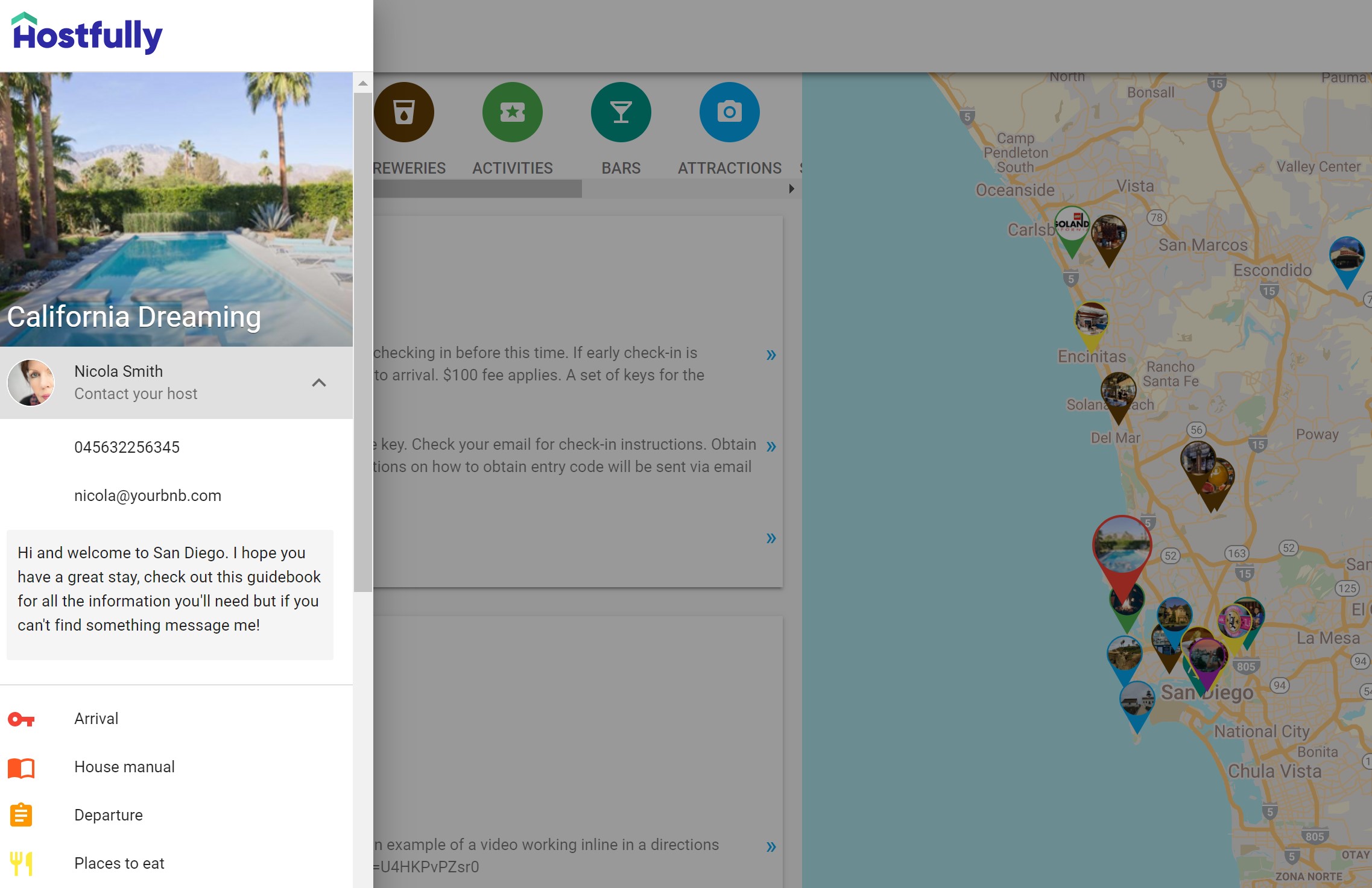Click the Breweries beer glass icon
1372x888 pixels.
pyautogui.click(x=403, y=112)
